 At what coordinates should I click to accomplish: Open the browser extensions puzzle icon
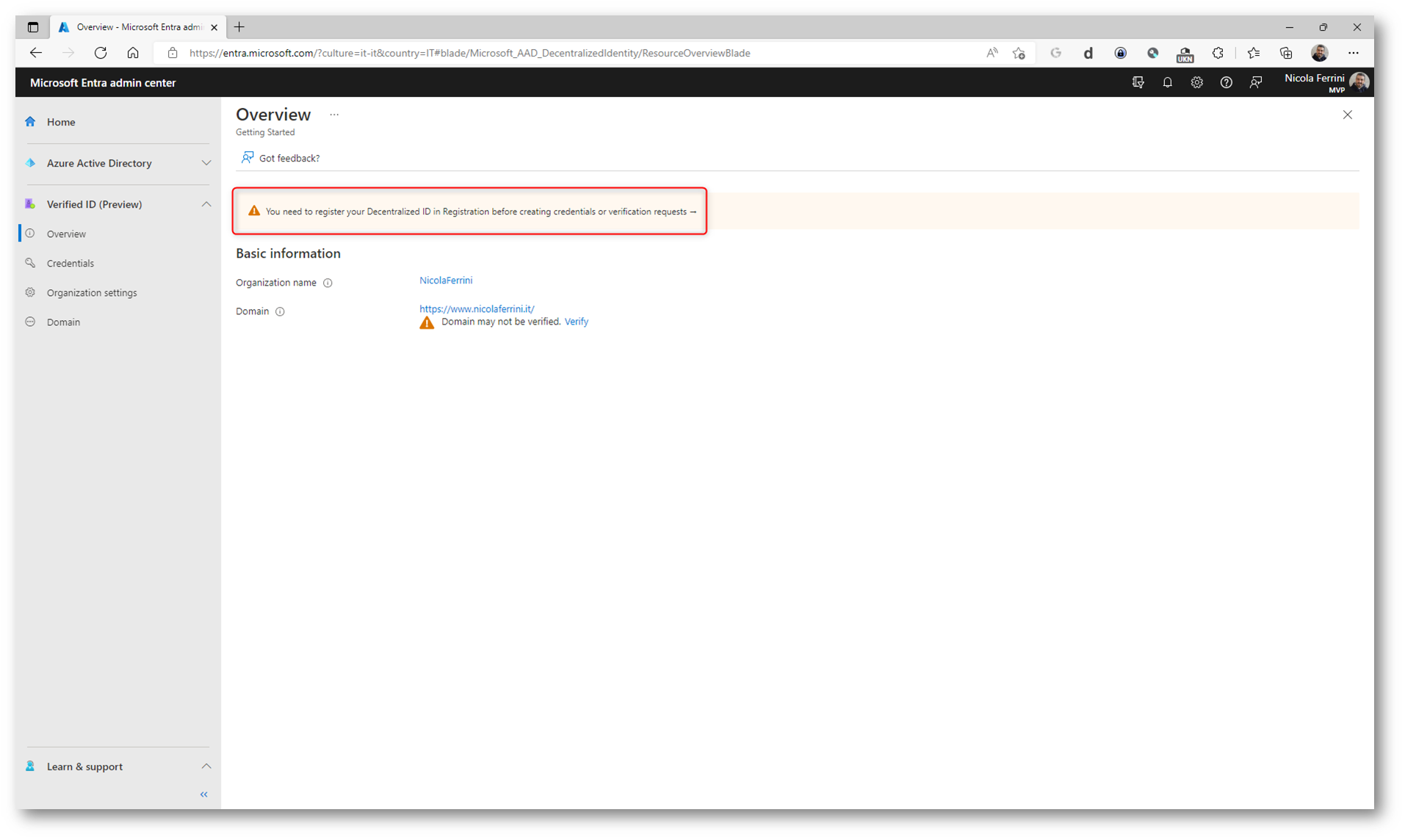[1218, 53]
